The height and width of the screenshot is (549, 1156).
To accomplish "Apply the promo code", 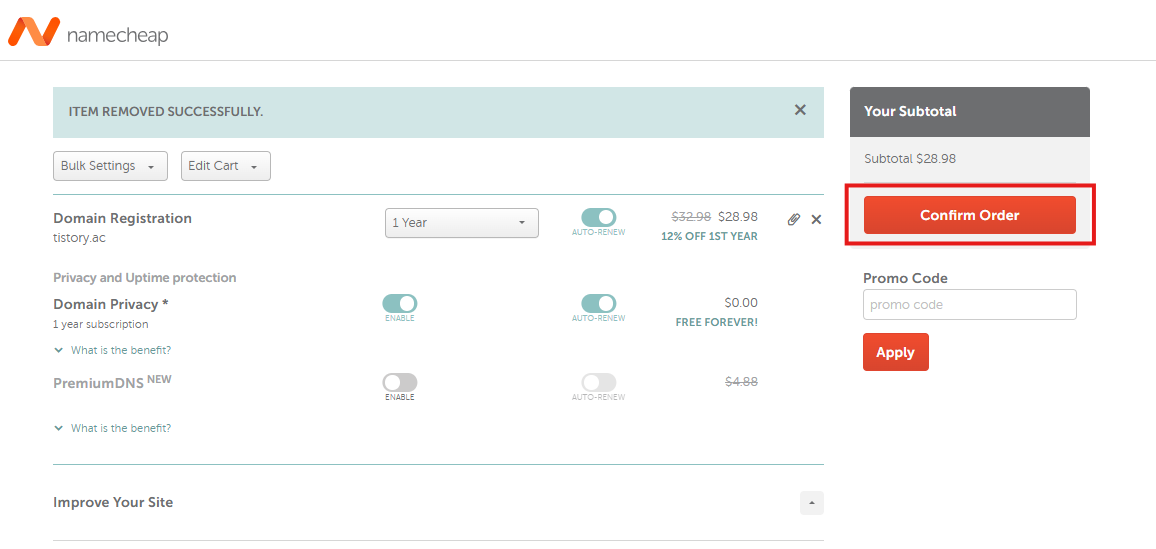I will click(x=896, y=352).
